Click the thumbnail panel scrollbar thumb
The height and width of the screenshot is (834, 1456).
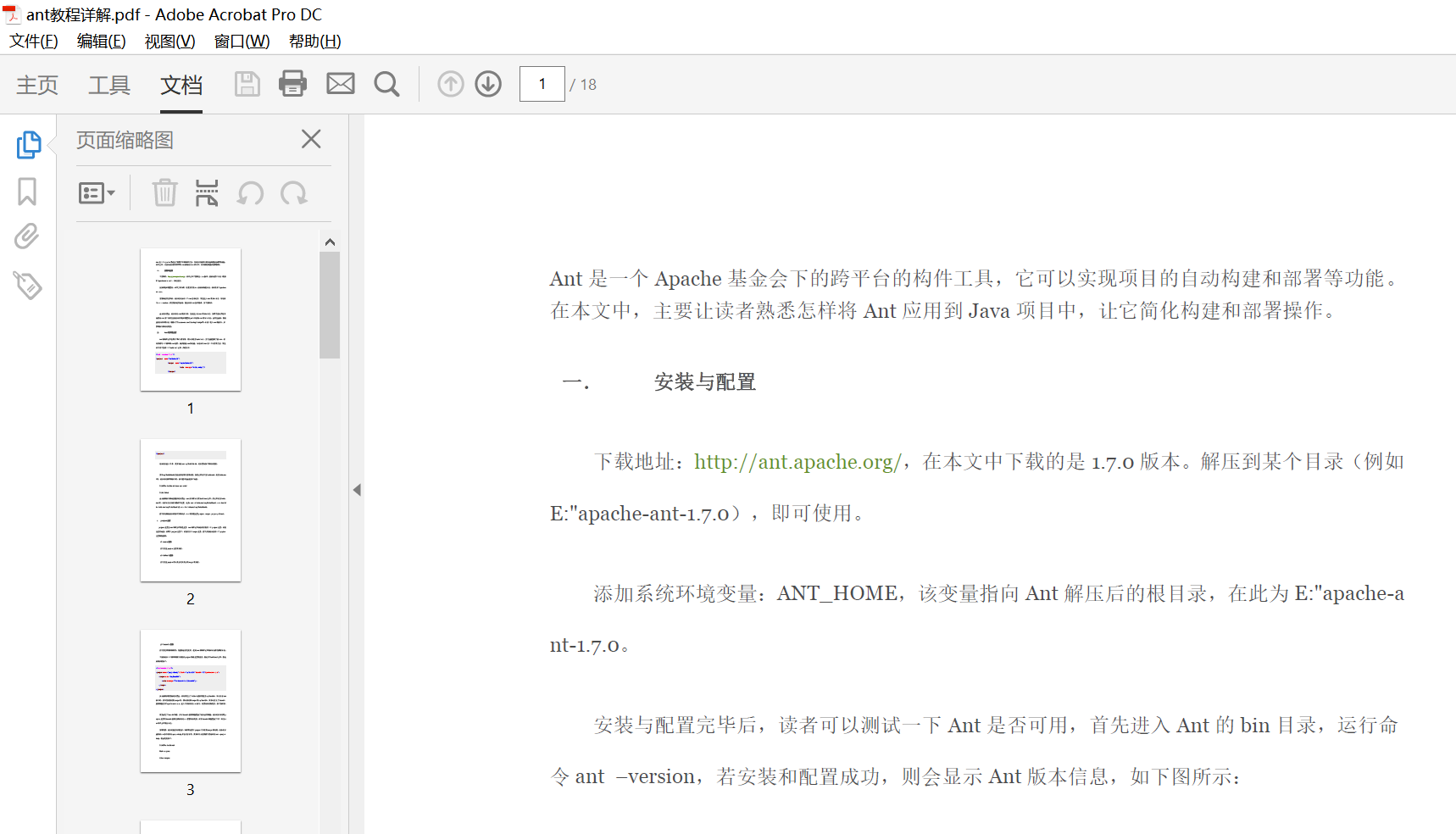click(330, 305)
